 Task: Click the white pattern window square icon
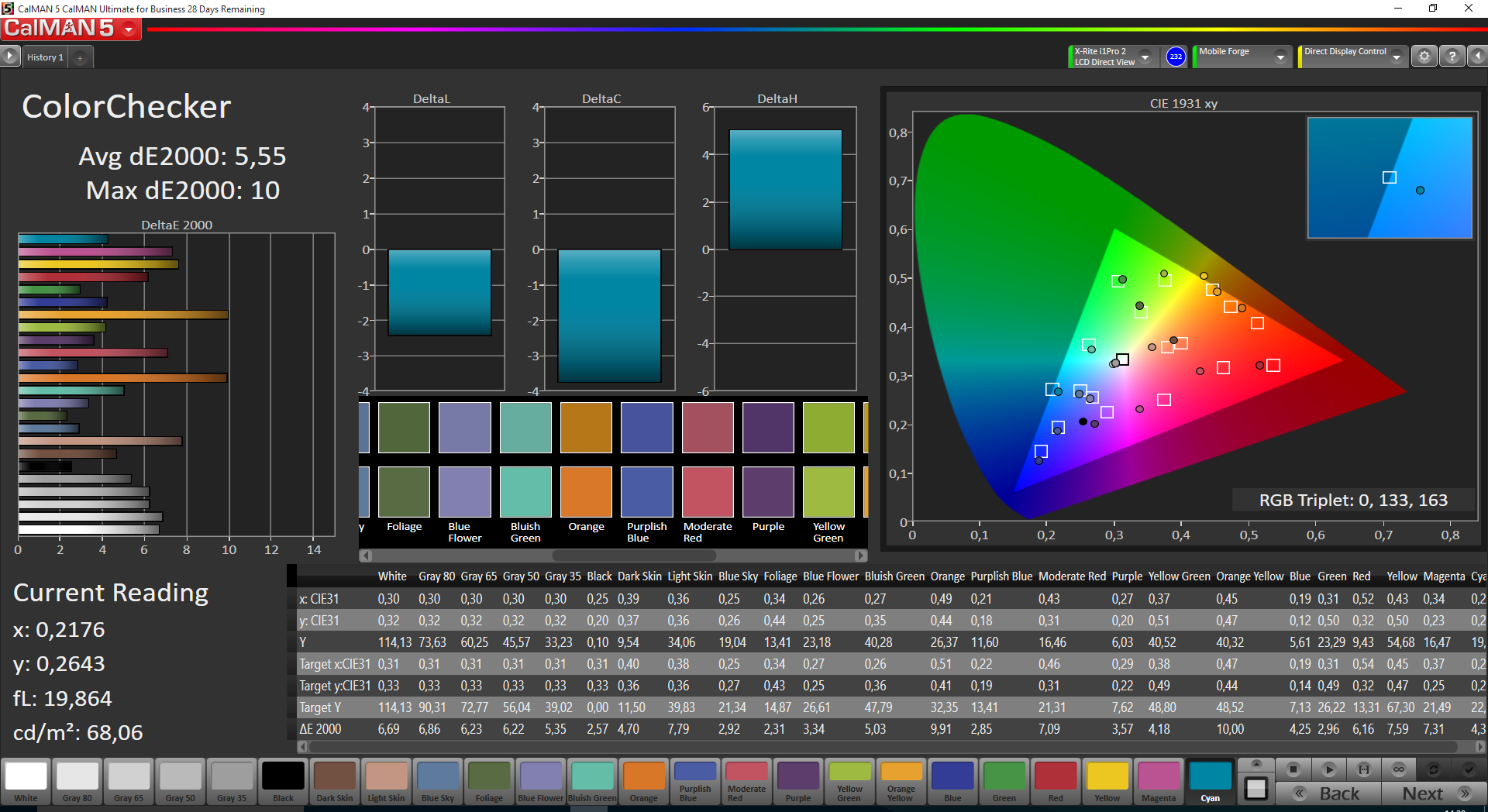pyautogui.click(x=1256, y=789)
